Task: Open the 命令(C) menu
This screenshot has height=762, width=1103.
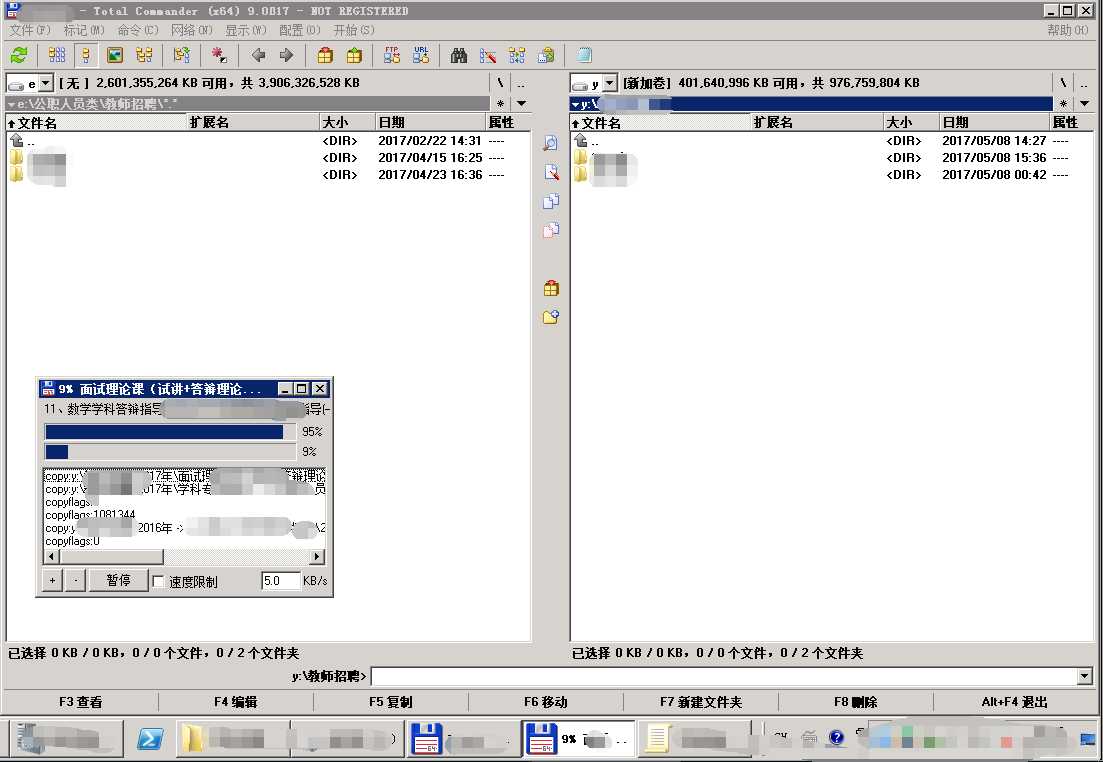Action: click(137, 30)
